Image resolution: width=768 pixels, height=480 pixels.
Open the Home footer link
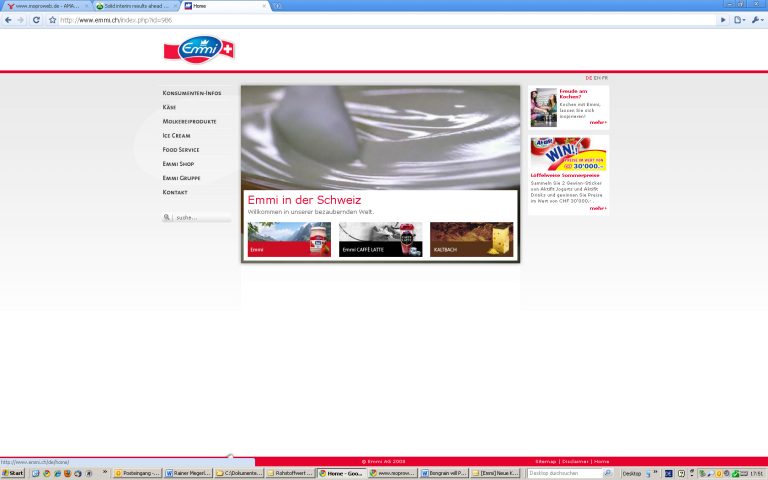tap(601, 461)
